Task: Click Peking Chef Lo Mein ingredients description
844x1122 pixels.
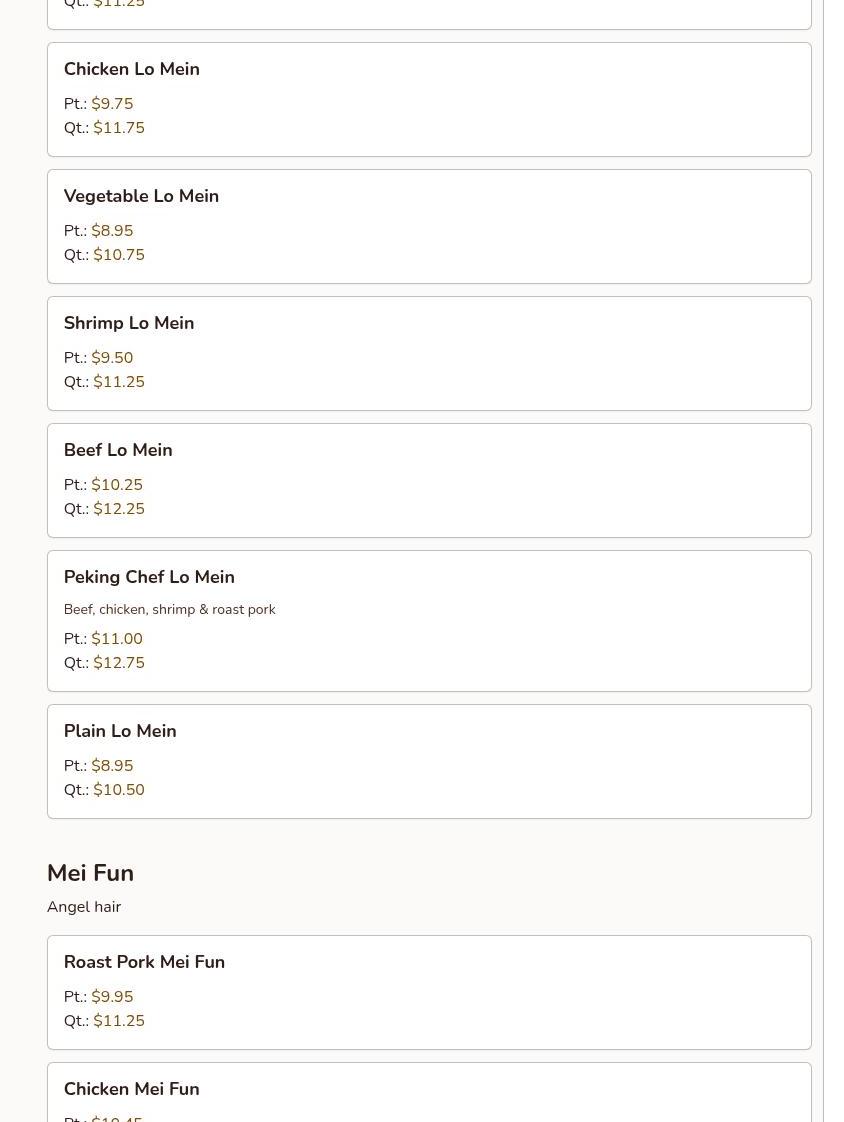Action: click(x=169, y=609)
